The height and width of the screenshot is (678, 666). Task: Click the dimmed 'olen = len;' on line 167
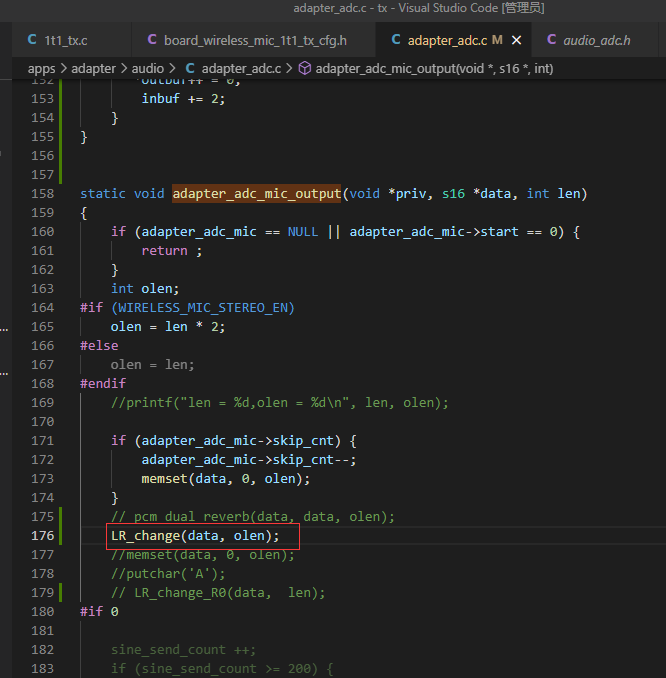tap(152, 365)
